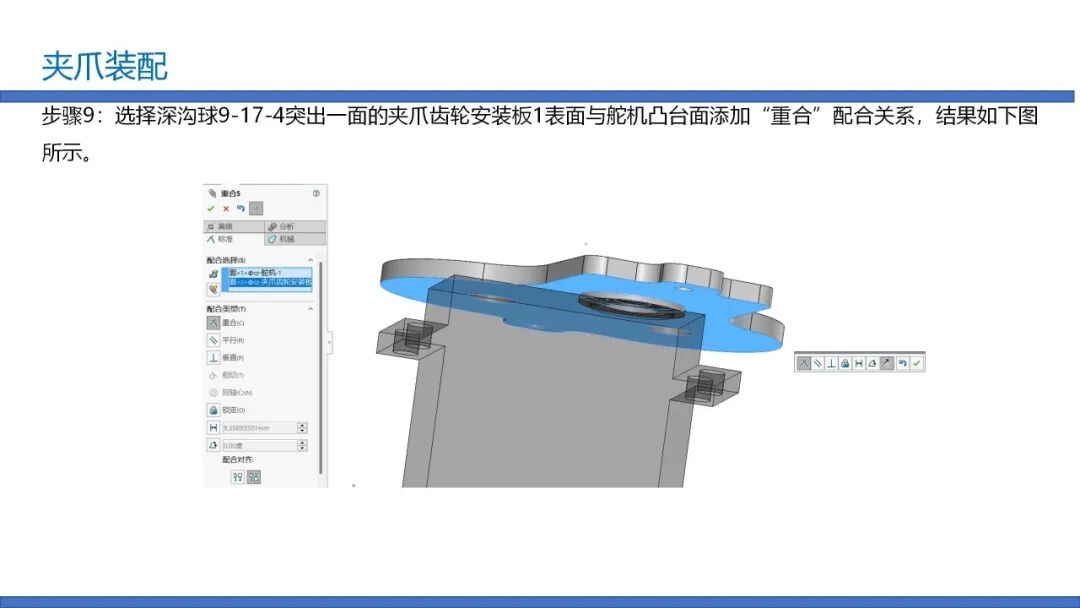Toggle the pin button beside the panel undo arrow
The width and height of the screenshot is (1080, 608).
pyautogui.click(x=256, y=208)
